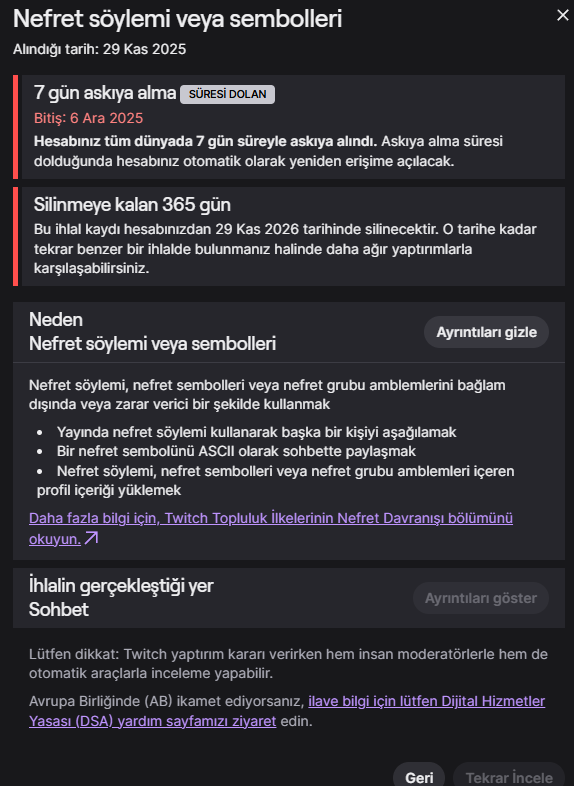This screenshot has width=574, height=786.
Task: Close the Nefret söylemi veya sembolleri dialog
Action: pyautogui.click(x=562, y=16)
